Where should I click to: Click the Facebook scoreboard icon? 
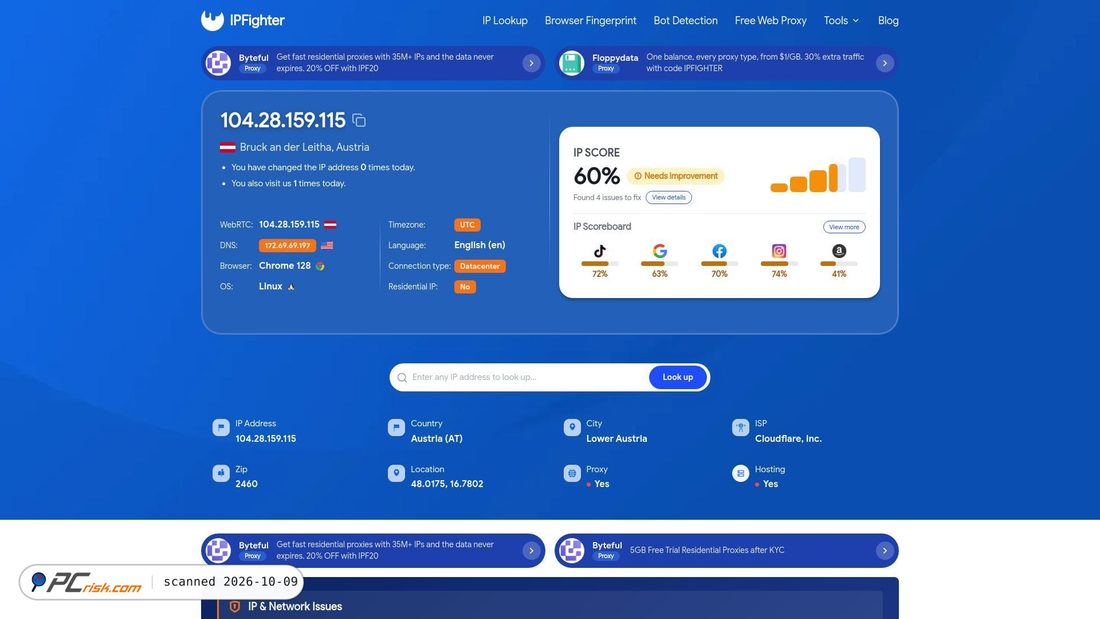[719, 251]
